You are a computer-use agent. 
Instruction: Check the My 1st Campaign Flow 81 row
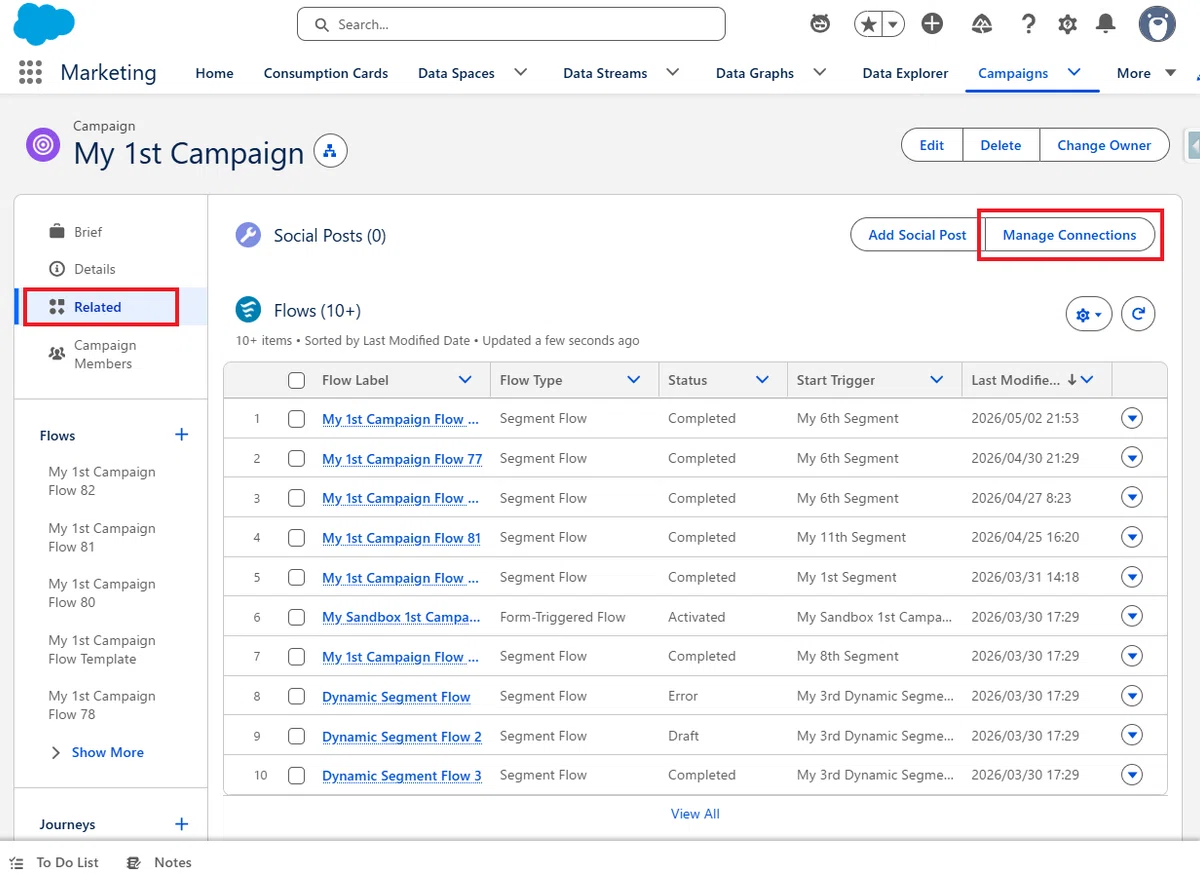pos(296,537)
